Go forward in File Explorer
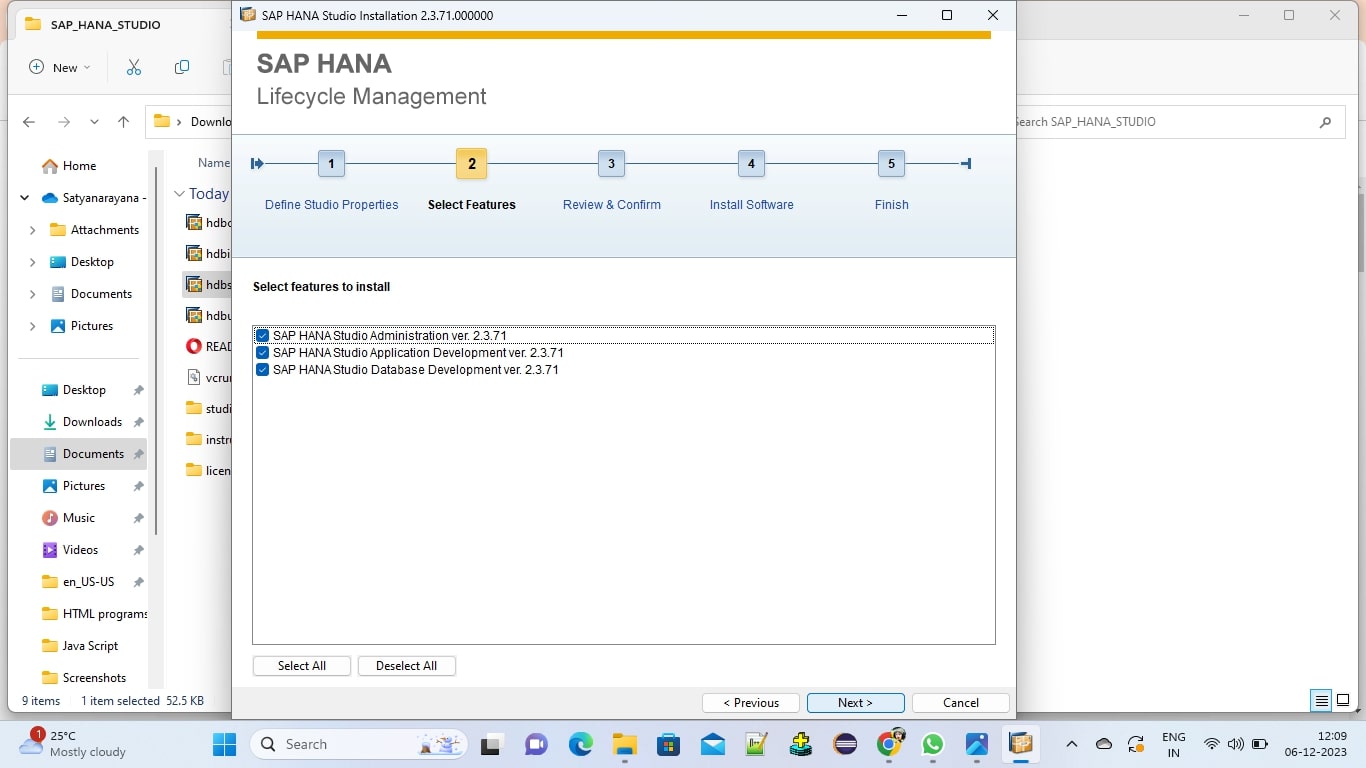The width and height of the screenshot is (1366, 768). click(63, 122)
